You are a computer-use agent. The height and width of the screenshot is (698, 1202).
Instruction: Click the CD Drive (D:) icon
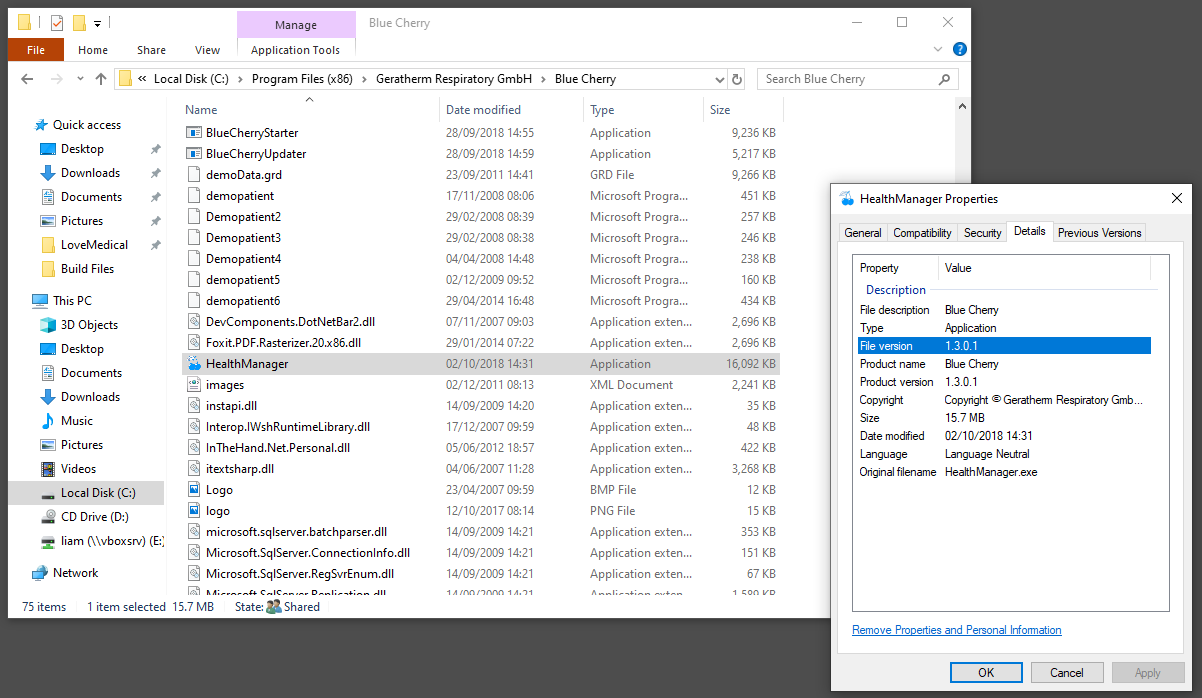tap(47, 517)
